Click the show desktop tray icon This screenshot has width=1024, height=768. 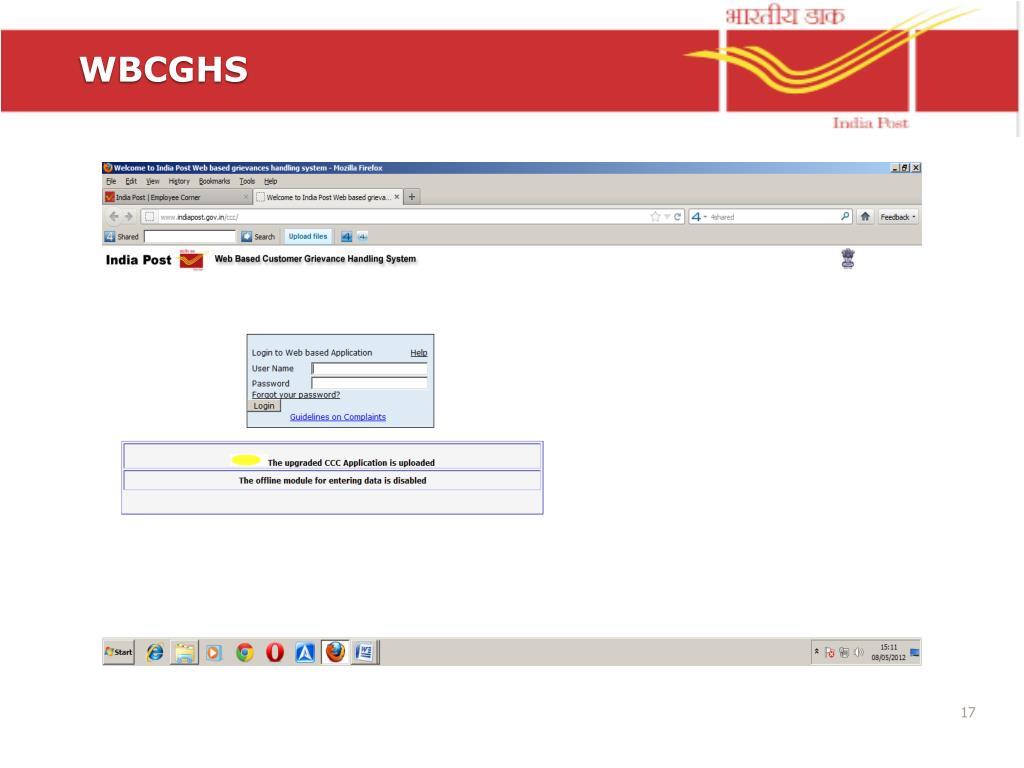point(915,652)
